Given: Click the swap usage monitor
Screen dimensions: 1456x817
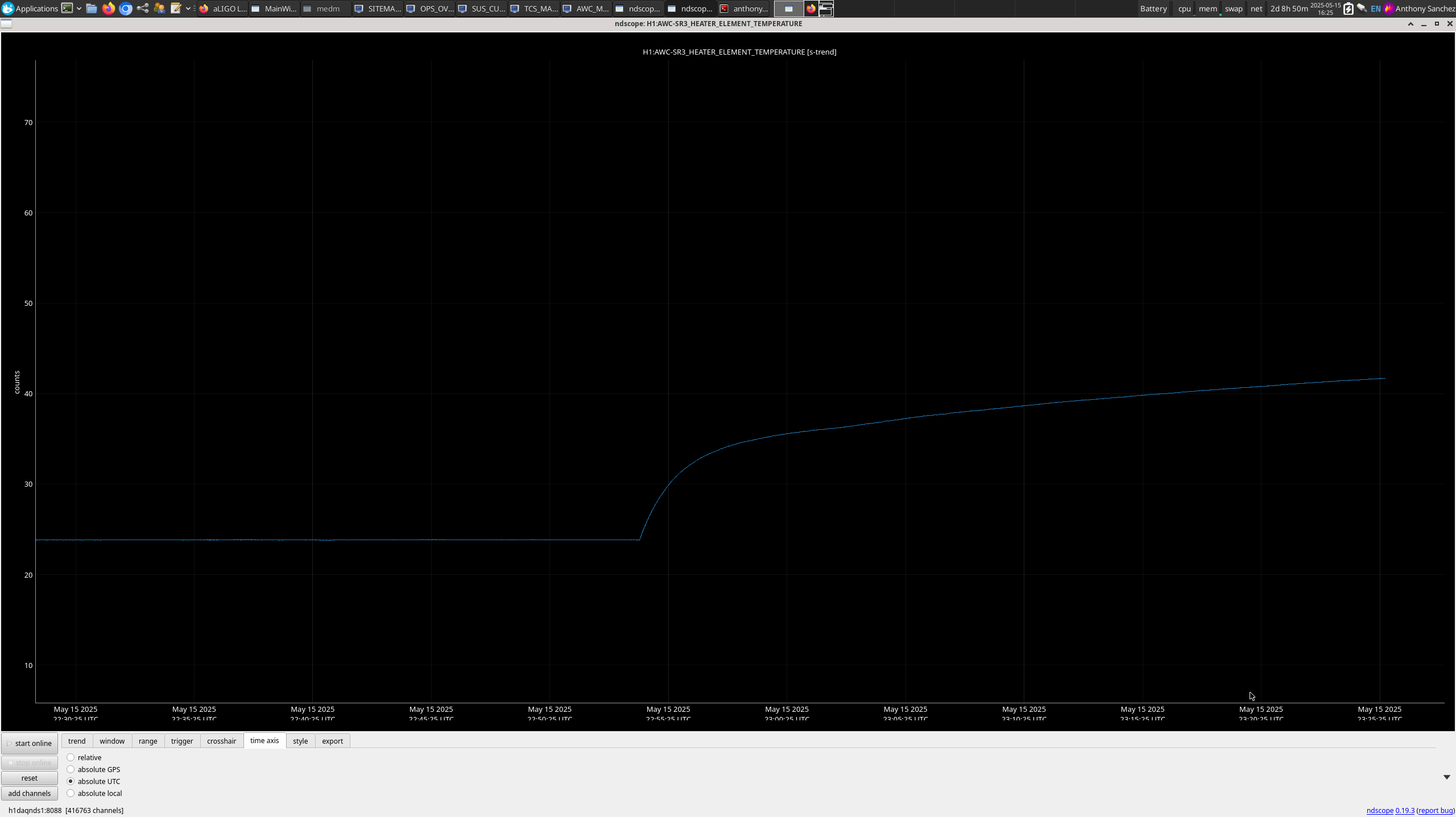Looking at the screenshot, I should (1233, 9).
